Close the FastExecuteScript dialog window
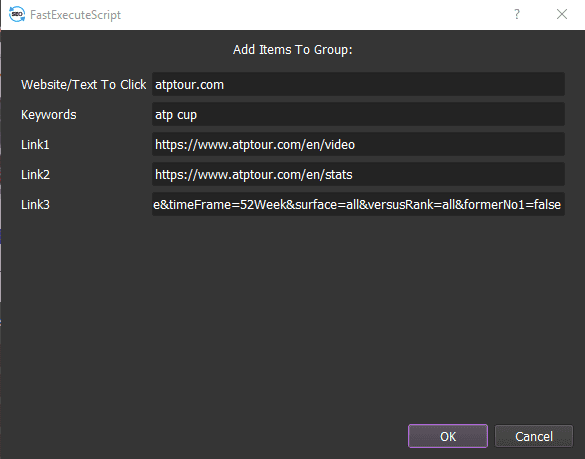Image resolution: width=585 pixels, height=459 pixels. tap(562, 15)
